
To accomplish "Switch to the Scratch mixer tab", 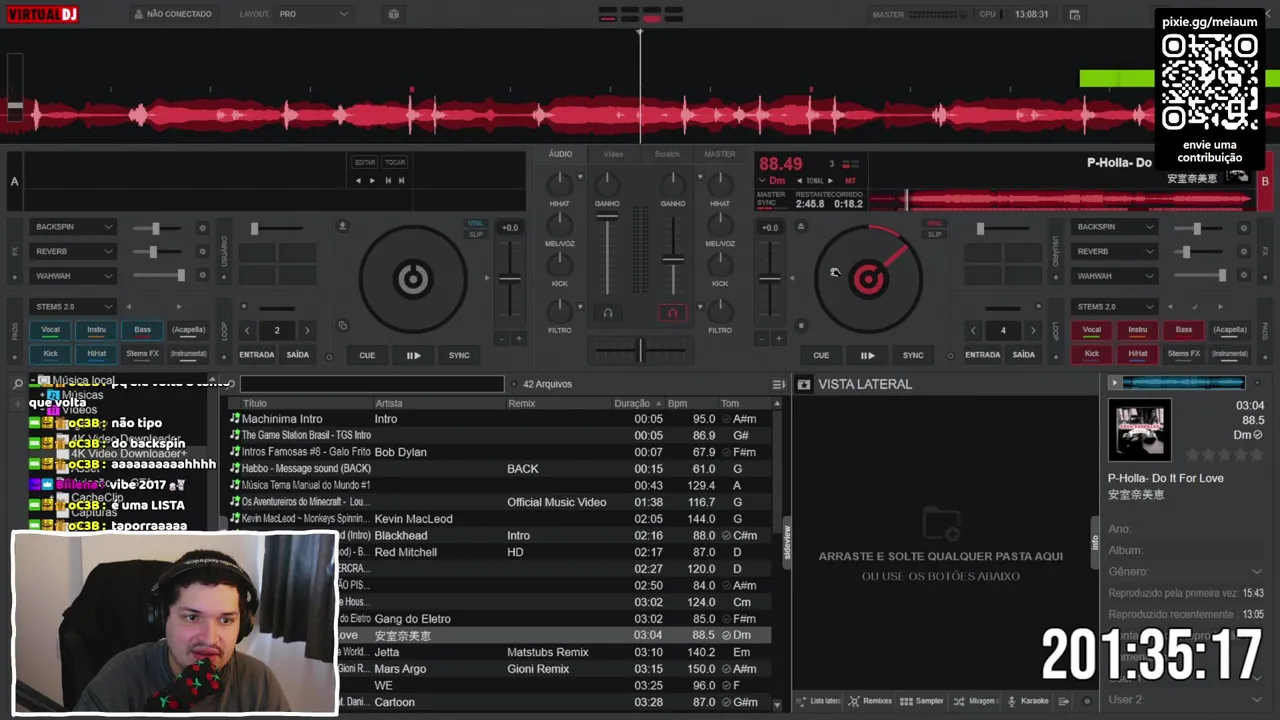I will pos(667,154).
